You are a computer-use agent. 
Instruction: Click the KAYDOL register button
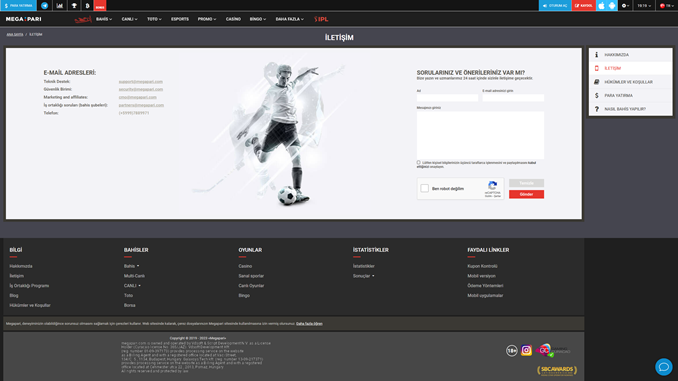coord(584,6)
